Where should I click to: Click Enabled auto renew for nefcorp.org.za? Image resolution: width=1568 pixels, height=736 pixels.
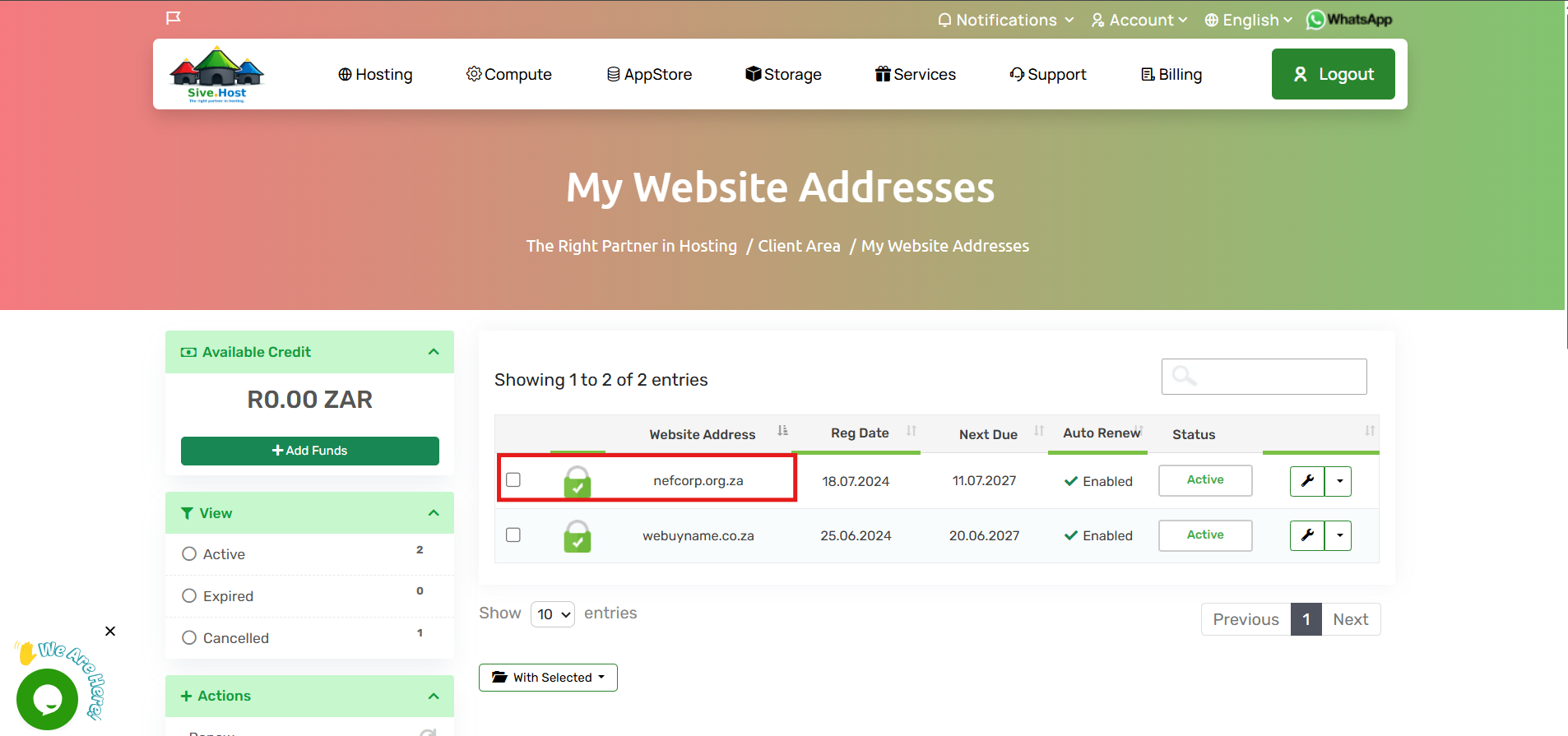click(1098, 482)
